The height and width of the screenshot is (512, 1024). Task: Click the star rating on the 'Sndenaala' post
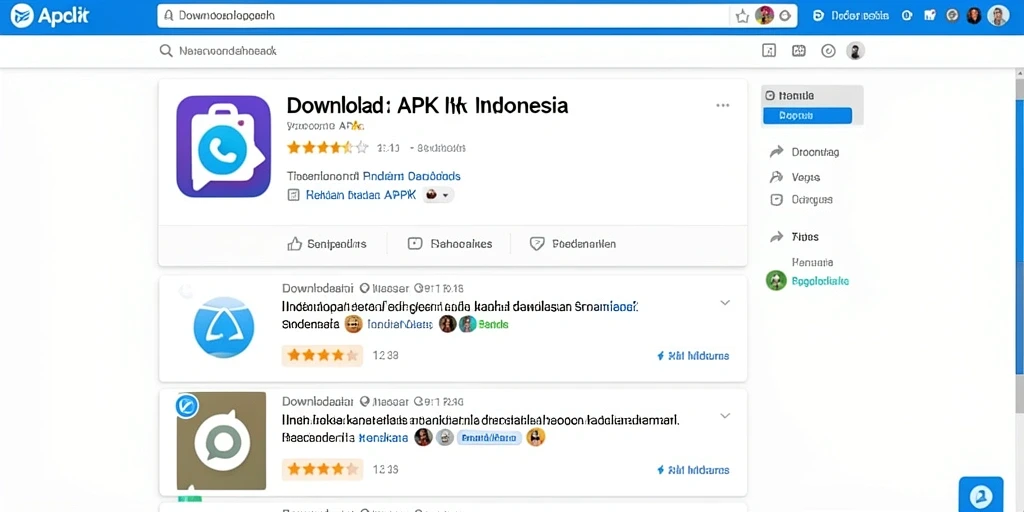tap(323, 356)
